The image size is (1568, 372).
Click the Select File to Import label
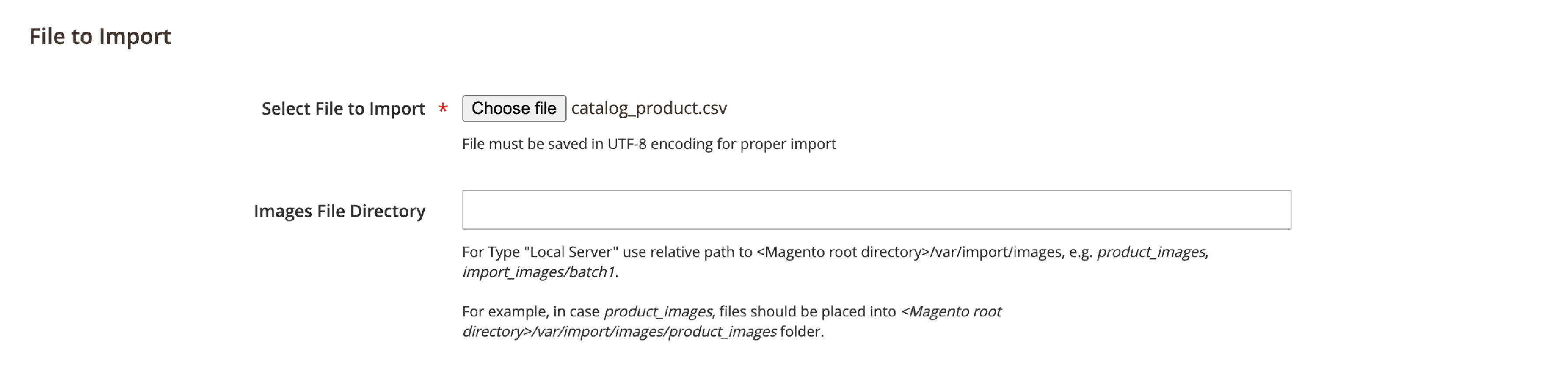pyautogui.click(x=343, y=109)
